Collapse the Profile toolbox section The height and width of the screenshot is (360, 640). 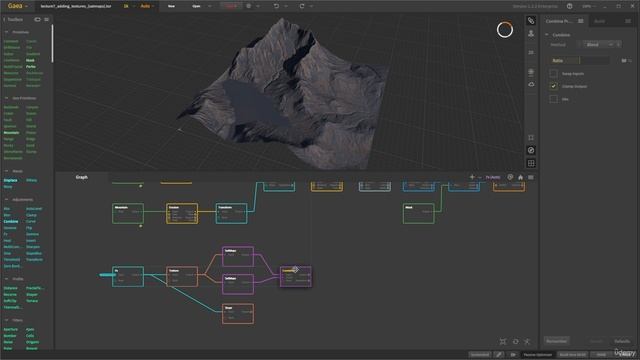pos(7,279)
